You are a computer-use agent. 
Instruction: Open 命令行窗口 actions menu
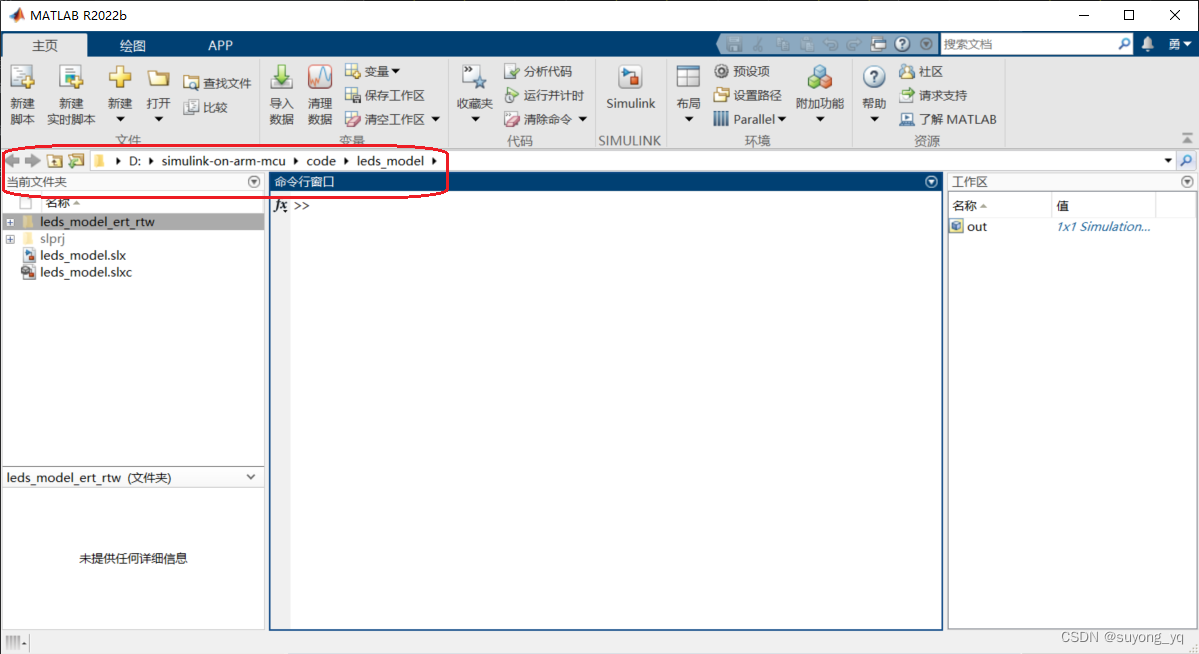931,182
